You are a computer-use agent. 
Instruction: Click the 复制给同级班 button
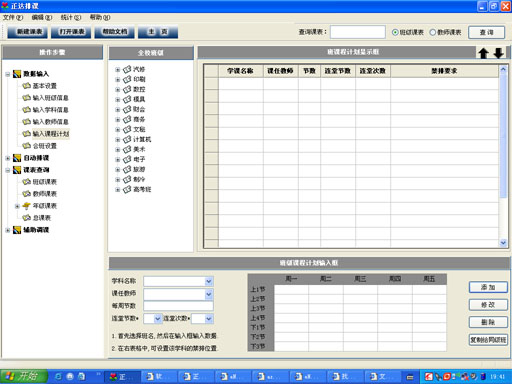tap(488, 340)
